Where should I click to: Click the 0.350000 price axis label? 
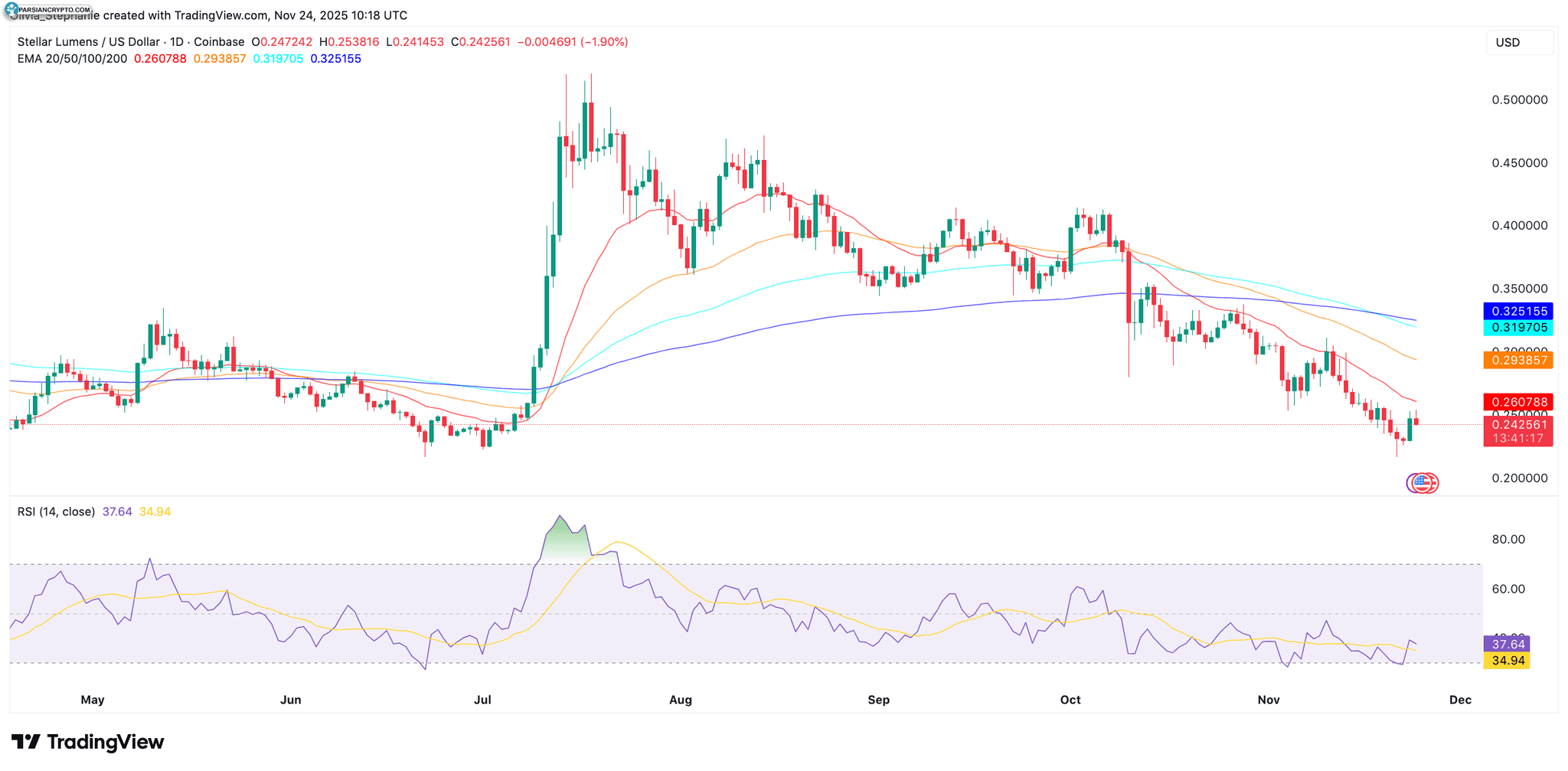(x=1520, y=289)
